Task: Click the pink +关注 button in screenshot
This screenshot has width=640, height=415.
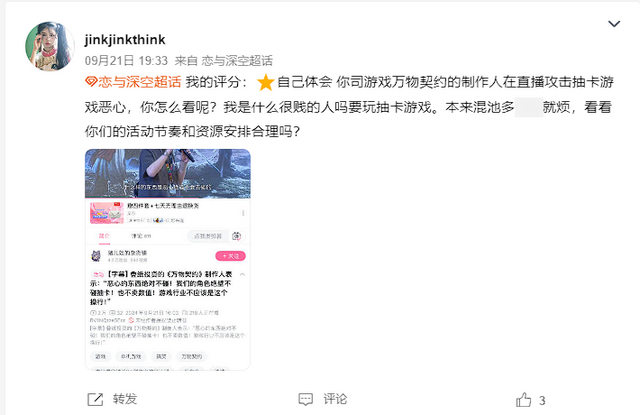Action: (x=231, y=256)
